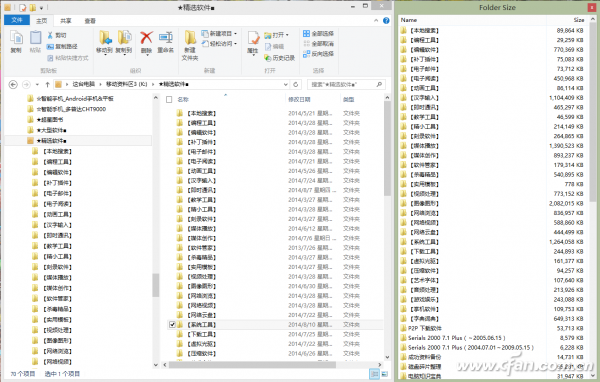600x382 pixels.
Task: Click 【媒体播放】 in the navigation tree
Action: coord(57,278)
